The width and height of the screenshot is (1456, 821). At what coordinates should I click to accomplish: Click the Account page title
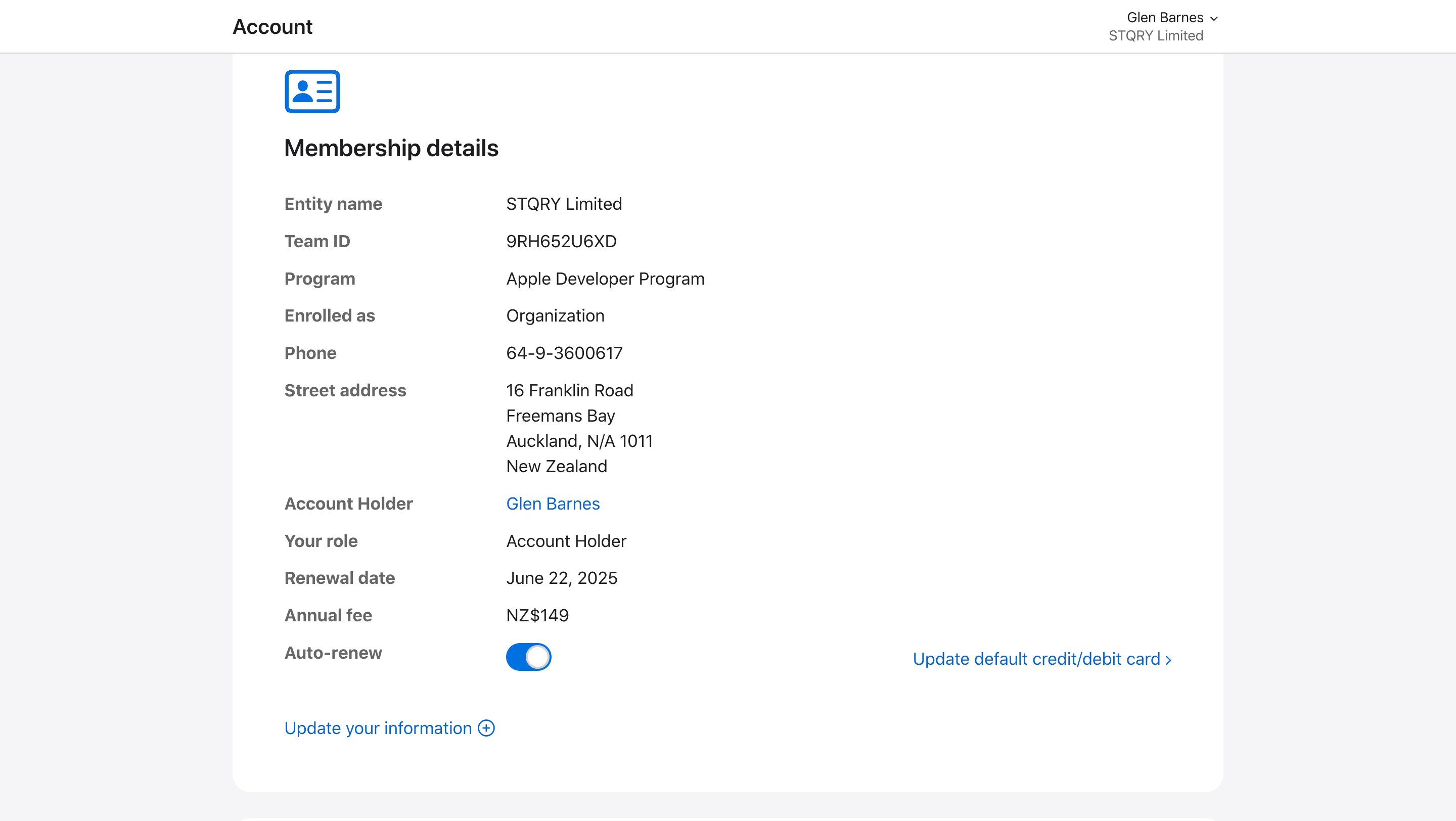pos(272,27)
